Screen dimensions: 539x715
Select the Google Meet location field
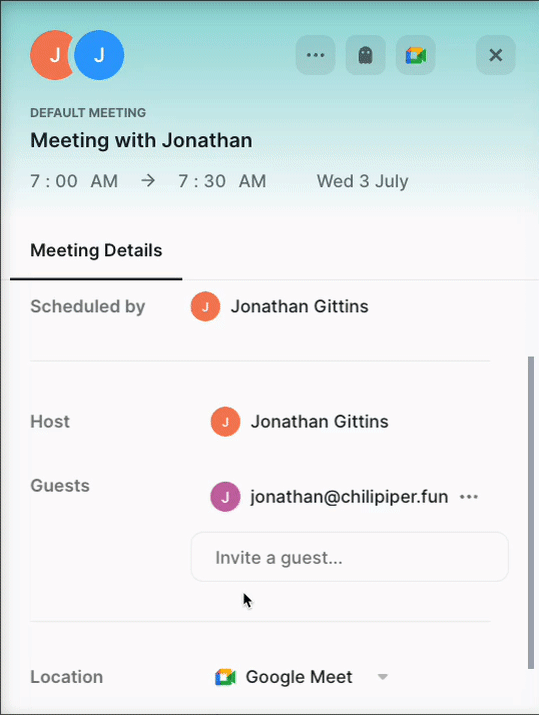click(301, 677)
